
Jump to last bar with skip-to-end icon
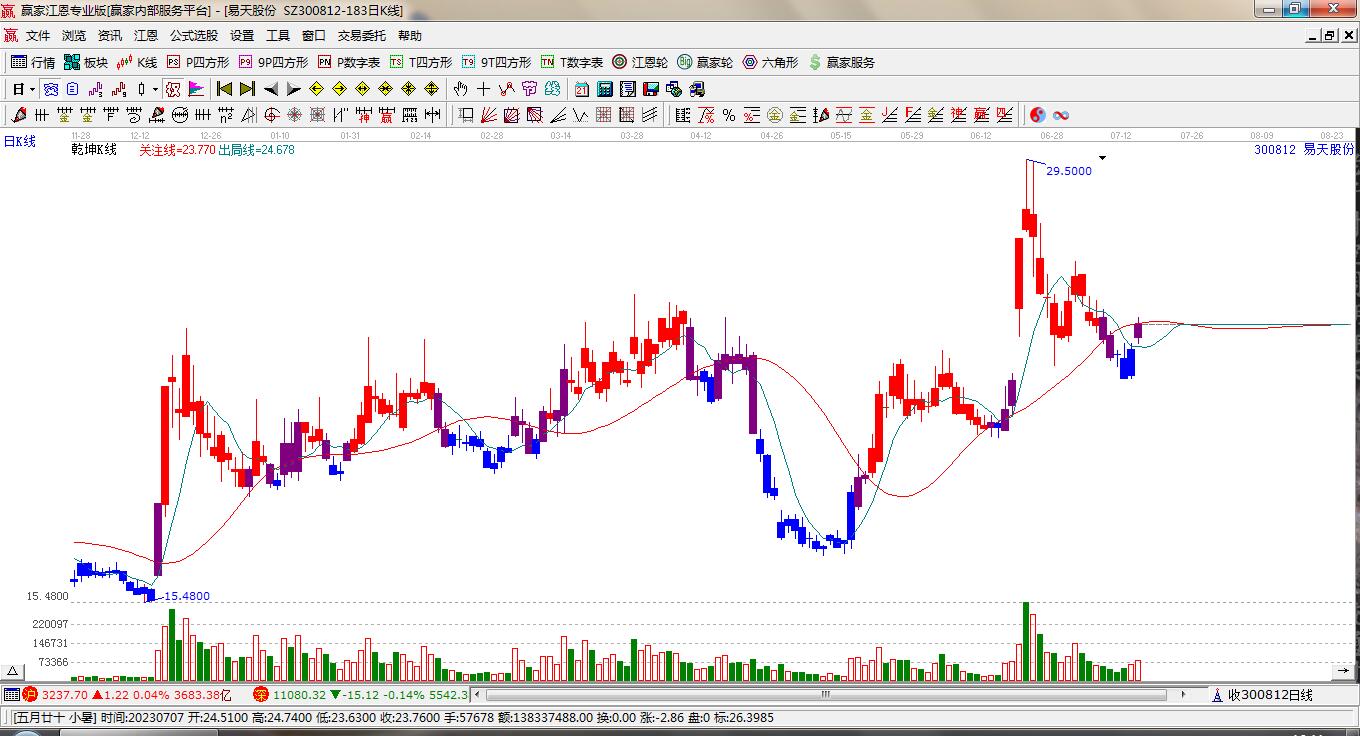pos(247,89)
